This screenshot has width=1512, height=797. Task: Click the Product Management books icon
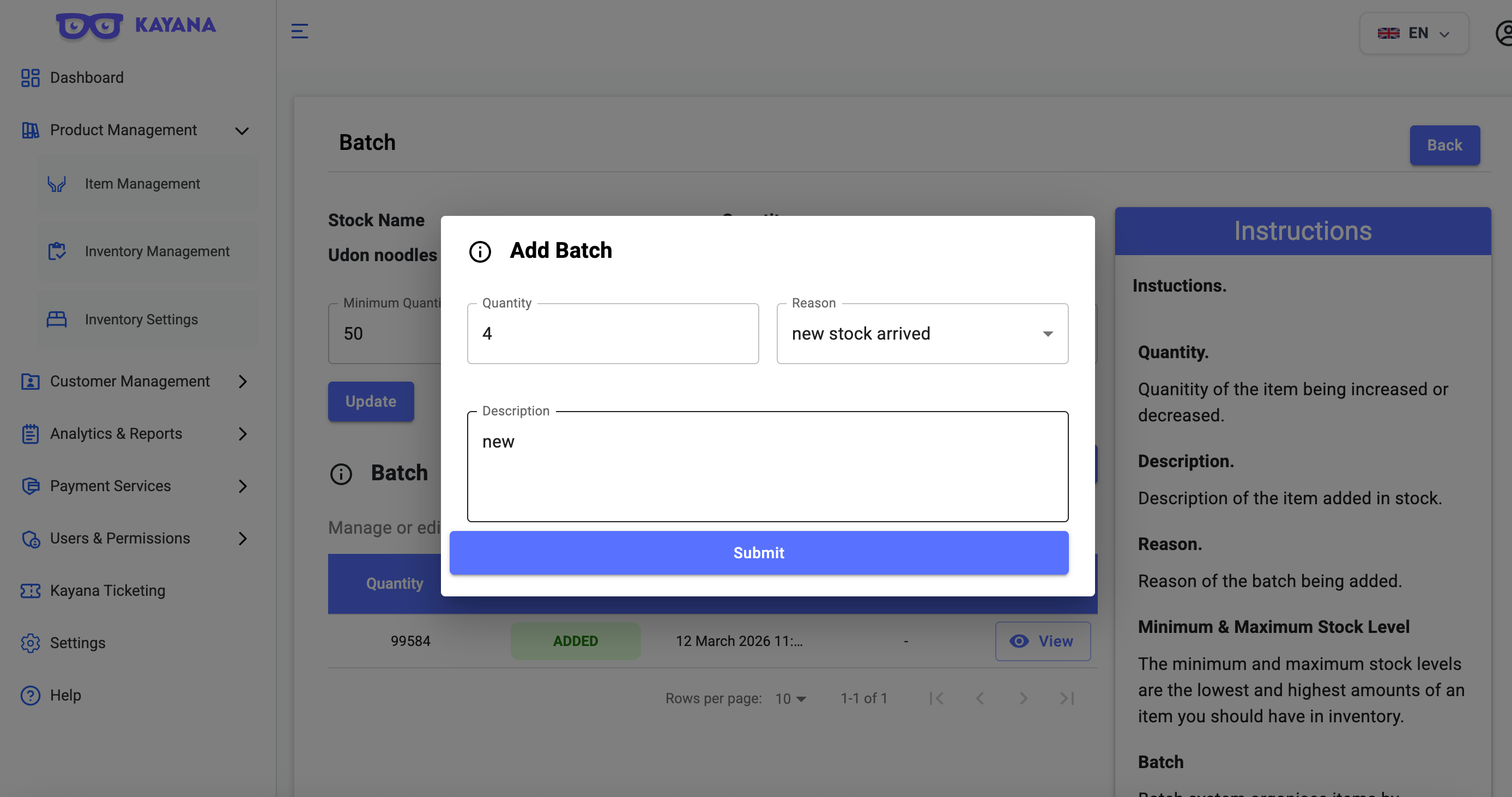coord(30,130)
